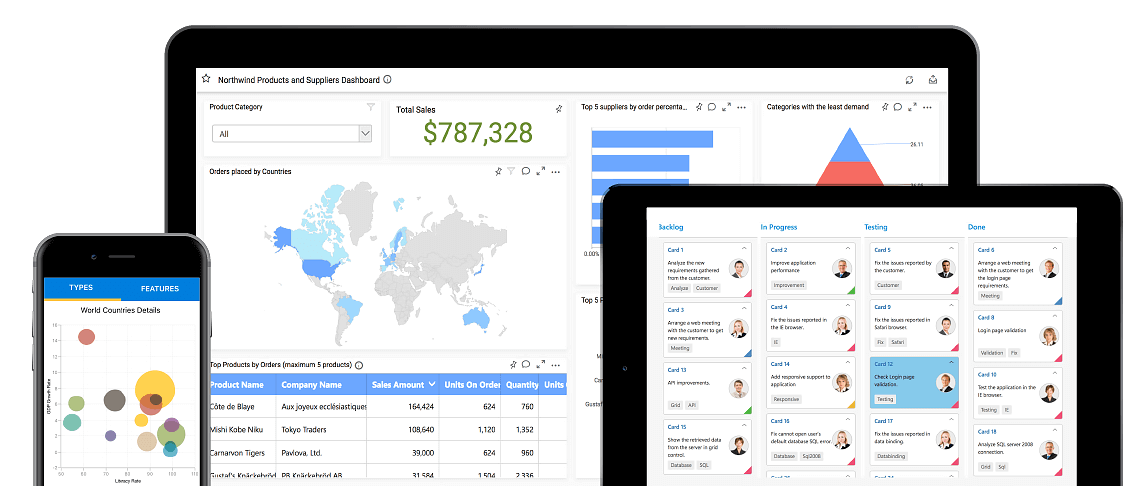This screenshot has height=486, width=1142.
Task: Maximize the Top 5 suppliers widget
Action: pos(726,107)
